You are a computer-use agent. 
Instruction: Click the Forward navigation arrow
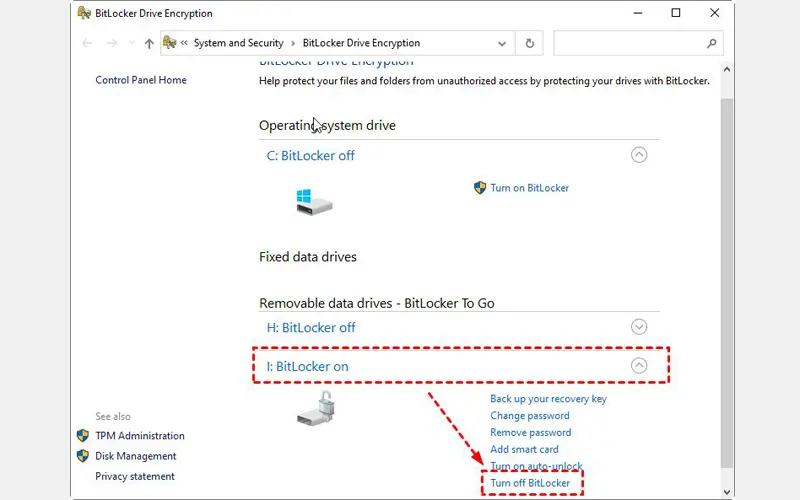pos(112,43)
